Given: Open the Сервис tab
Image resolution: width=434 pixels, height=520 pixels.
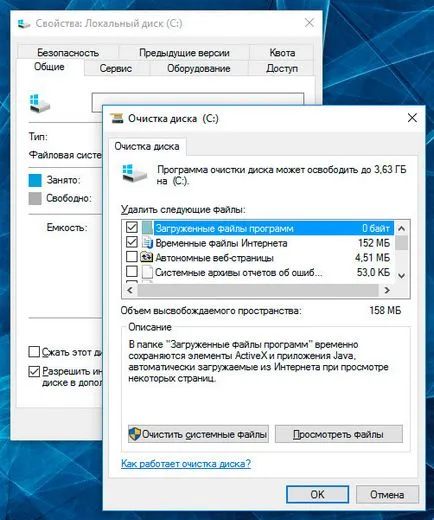Looking at the screenshot, I should click(x=116, y=69).
